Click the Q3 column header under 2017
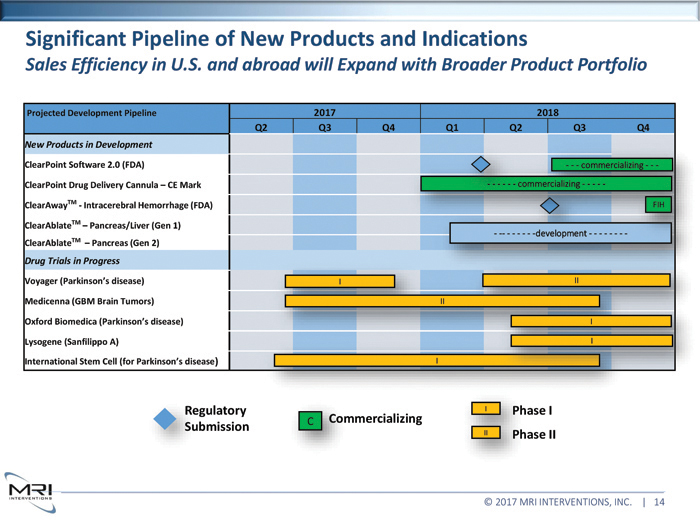700x524 pixels. click(325, 127)
